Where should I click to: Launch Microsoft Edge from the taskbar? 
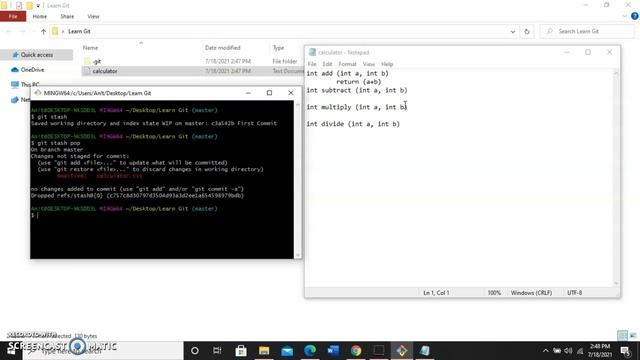[310, 351]
